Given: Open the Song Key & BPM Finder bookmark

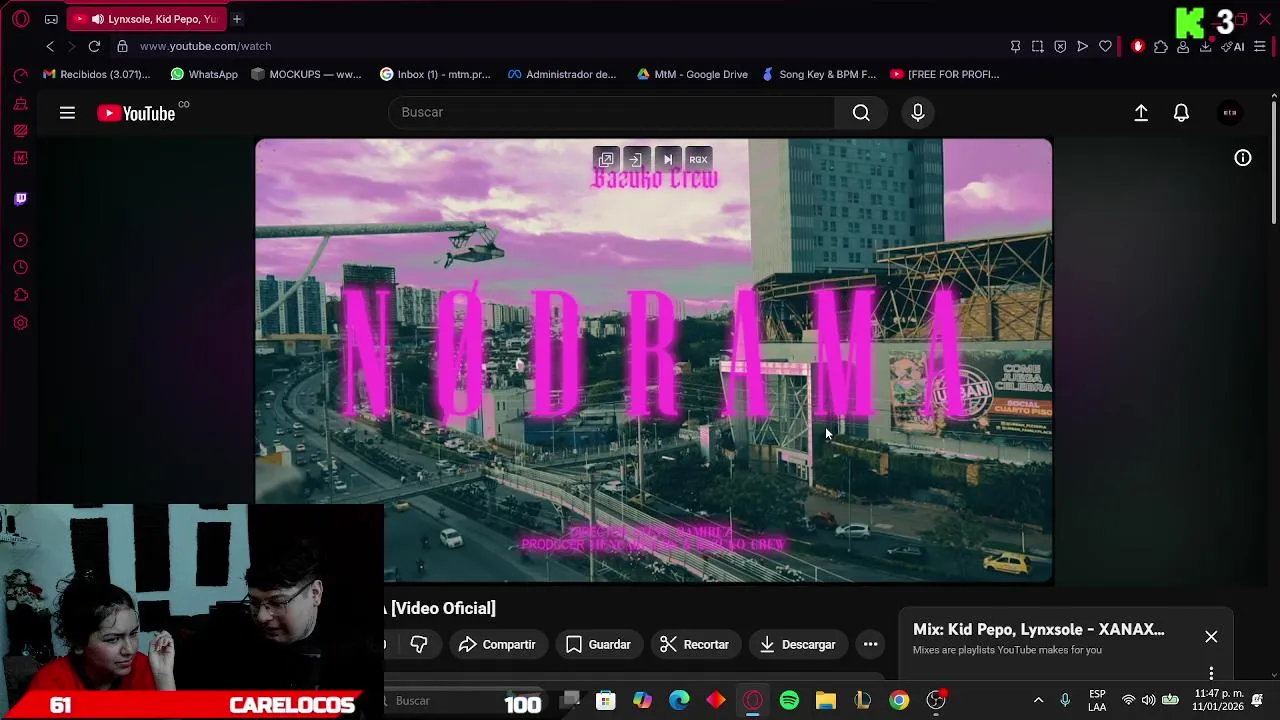Looking at the screenshot, I should pyautogui.click(x=819, y=74).
